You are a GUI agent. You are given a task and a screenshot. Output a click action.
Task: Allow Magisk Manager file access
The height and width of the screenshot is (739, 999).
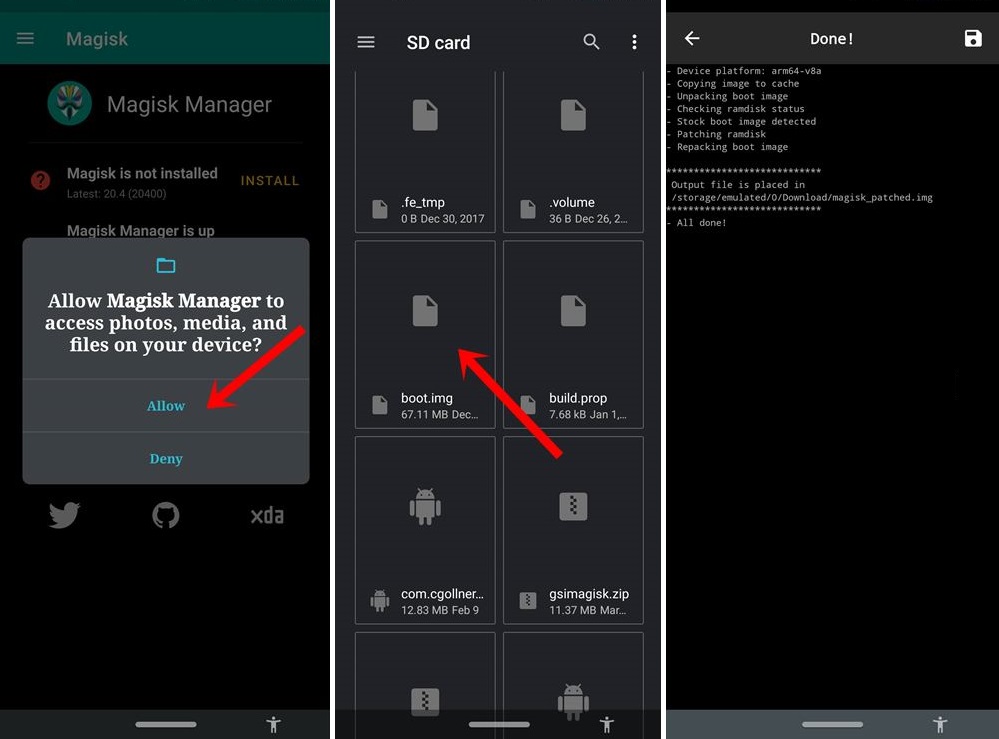point(166,406)
